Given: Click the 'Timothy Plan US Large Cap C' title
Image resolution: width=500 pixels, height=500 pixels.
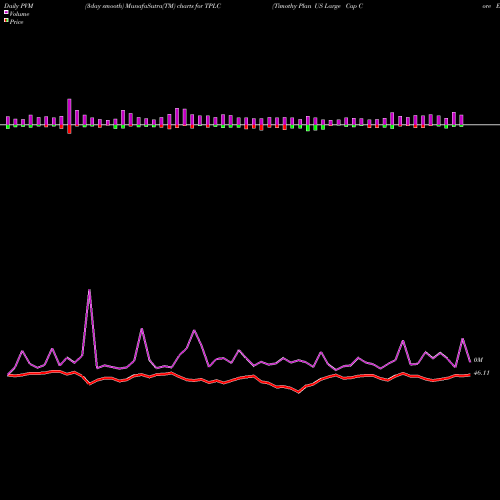Looking at the screenshot, I should (317, 6).
